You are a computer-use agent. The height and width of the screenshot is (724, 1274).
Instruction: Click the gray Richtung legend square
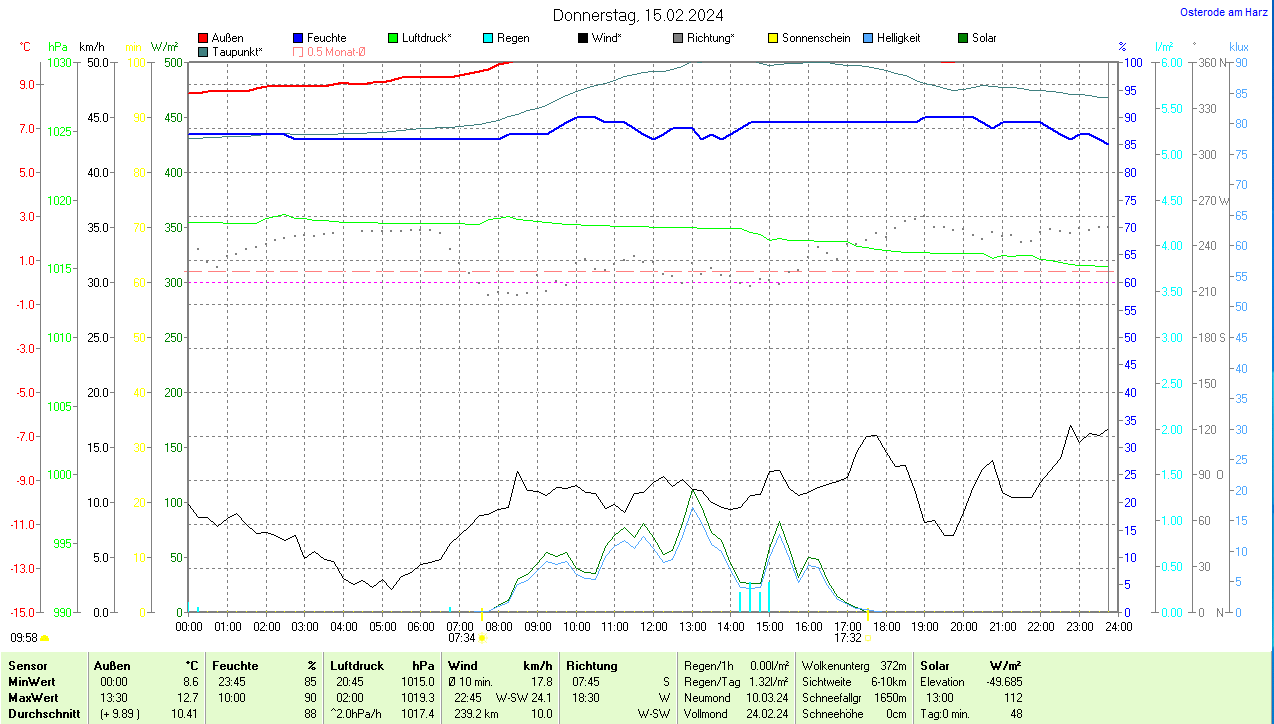[x=678, y=38]
